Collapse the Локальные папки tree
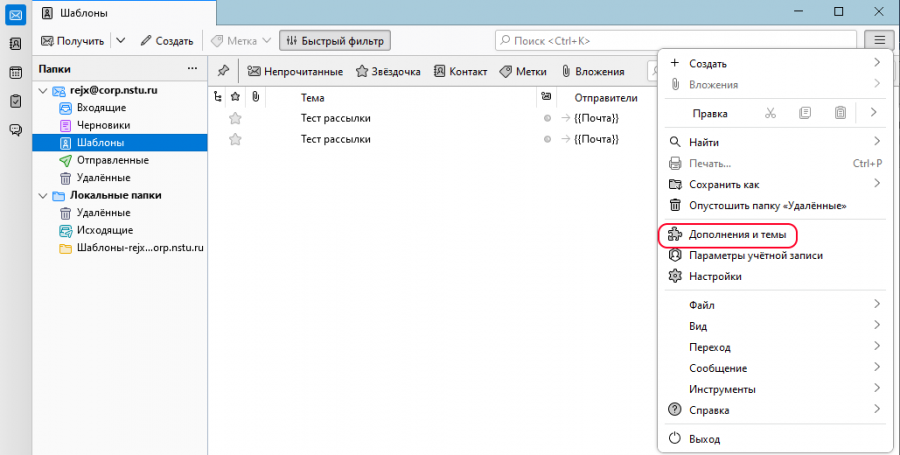 tap(43, 196)
